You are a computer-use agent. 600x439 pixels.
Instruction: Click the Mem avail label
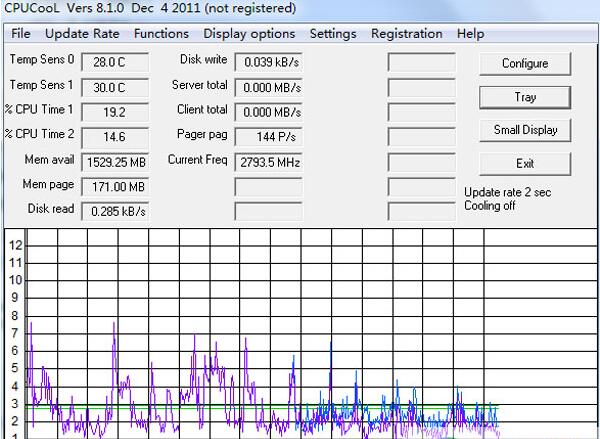49,160
